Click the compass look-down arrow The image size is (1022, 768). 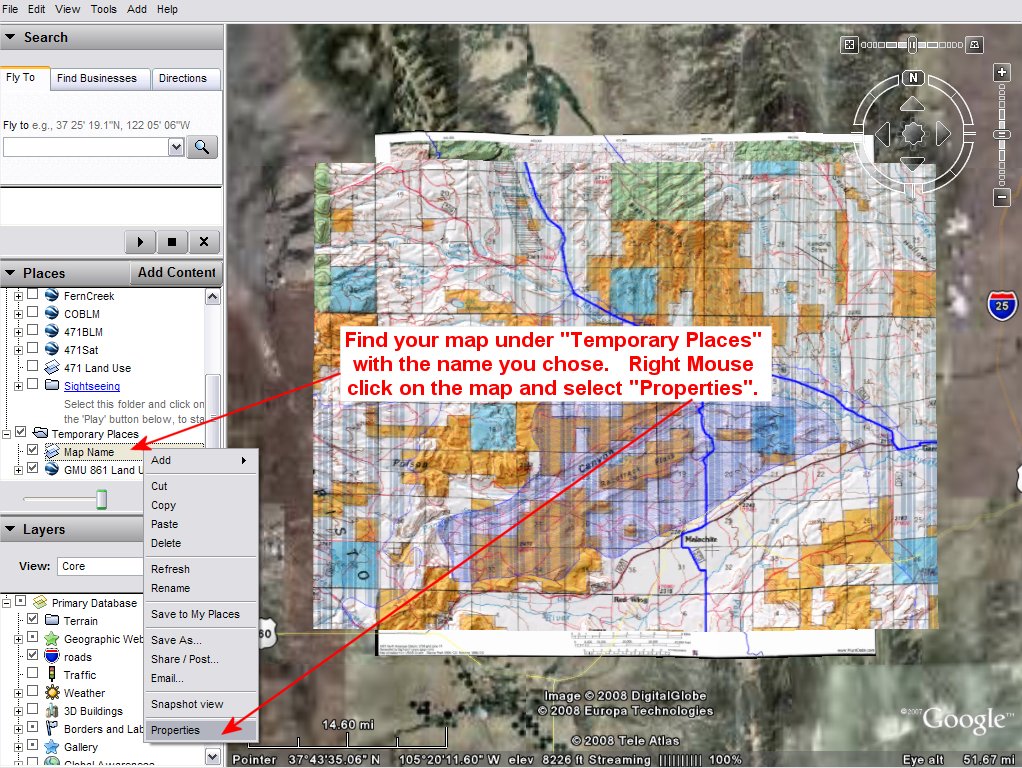pos(912,163)
